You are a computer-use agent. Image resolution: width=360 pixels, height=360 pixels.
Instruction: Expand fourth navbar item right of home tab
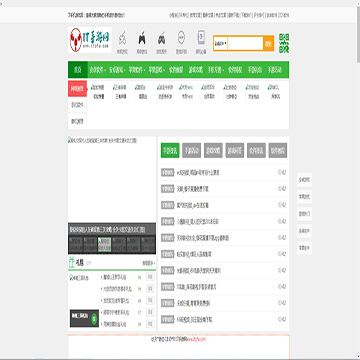click(x=157, y=70)
